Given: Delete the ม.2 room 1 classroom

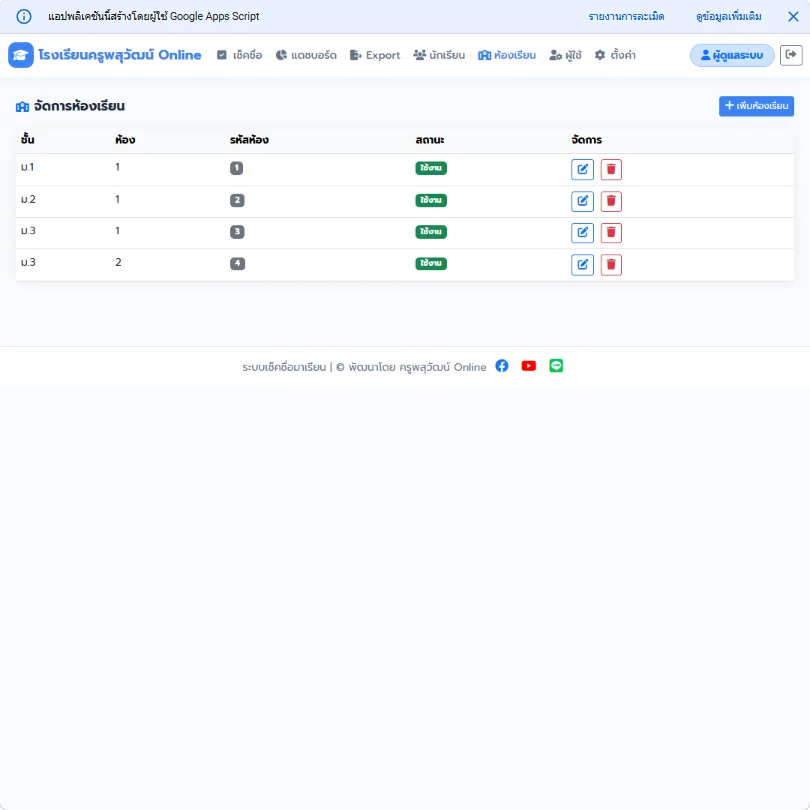Looking at the screenshot, I should pos(611,201).
